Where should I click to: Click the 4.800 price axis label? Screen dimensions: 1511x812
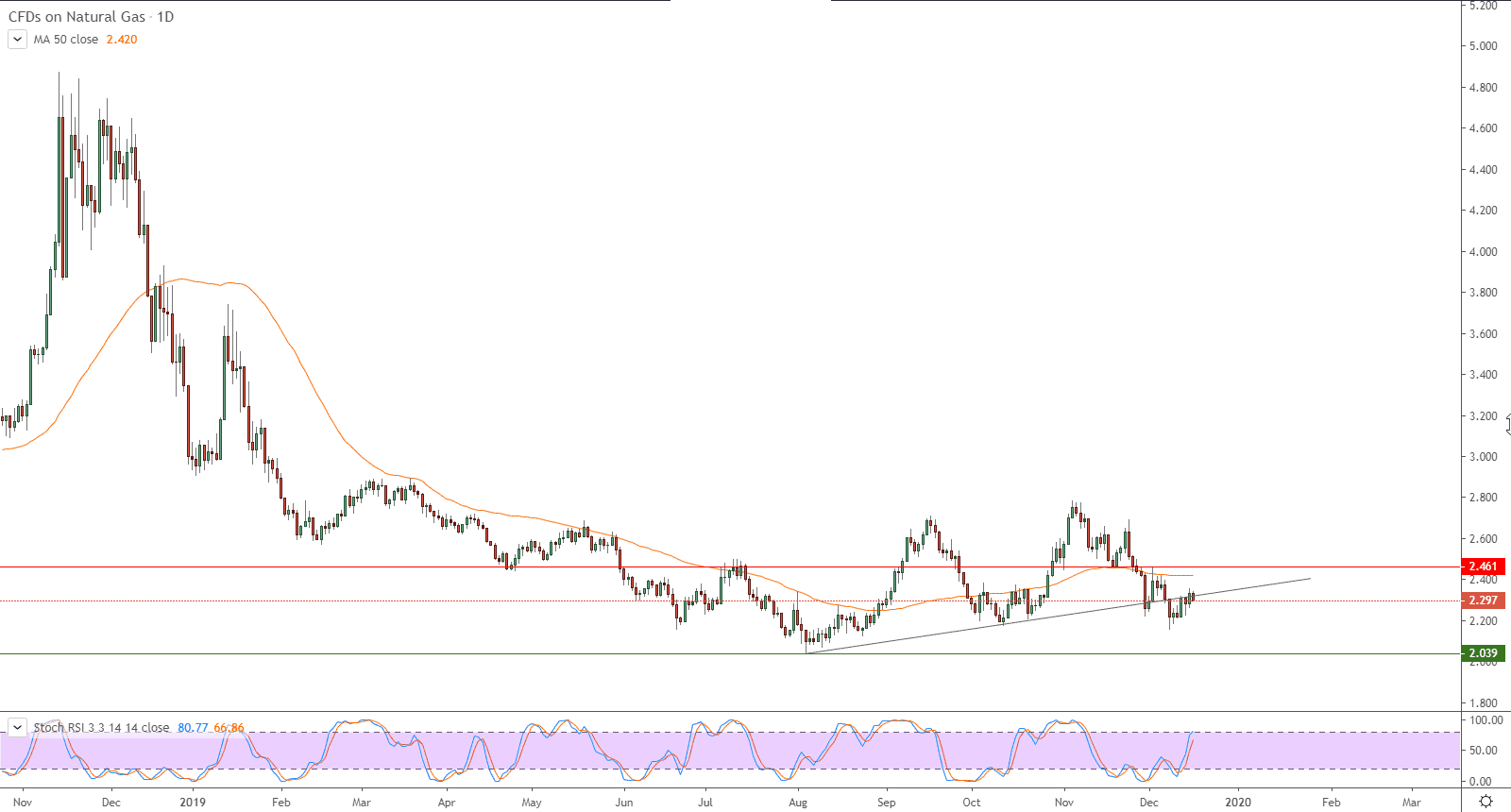tap(1483, 88)
